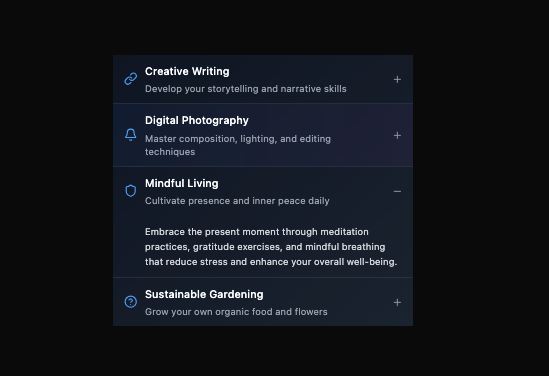Image resolution: width=549 pixels, height=376 pixels.
Task: Click the expanded Mindful Living description paragraph
Action: click(271, 247)
